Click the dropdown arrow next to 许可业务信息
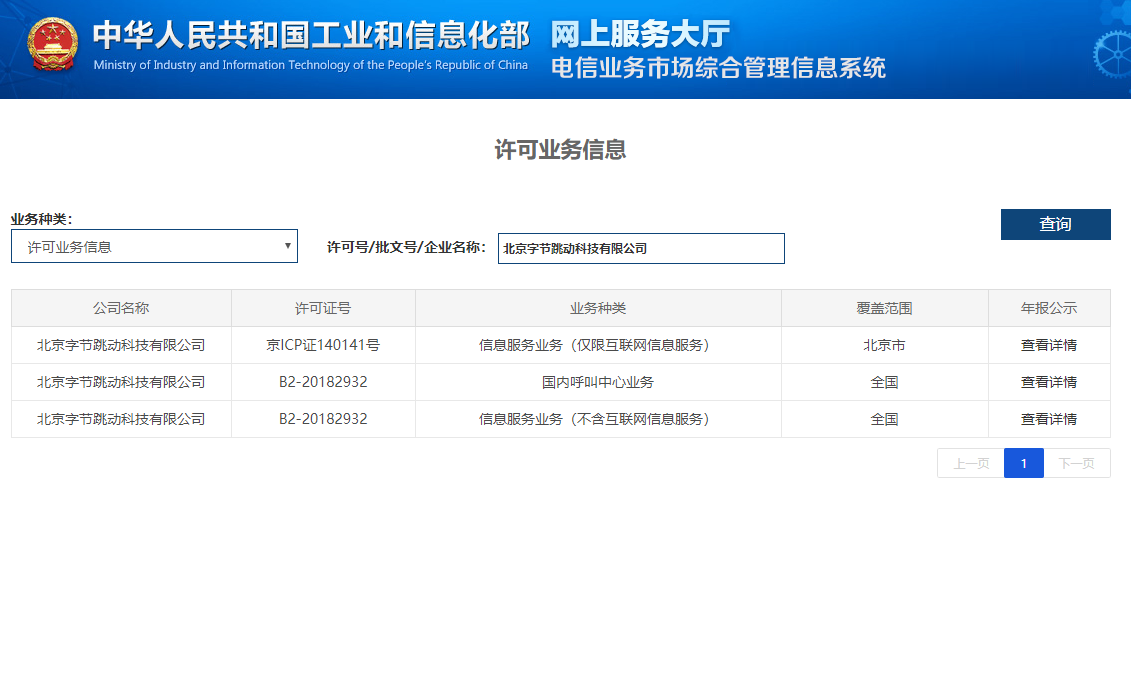 tap(288, 245)
